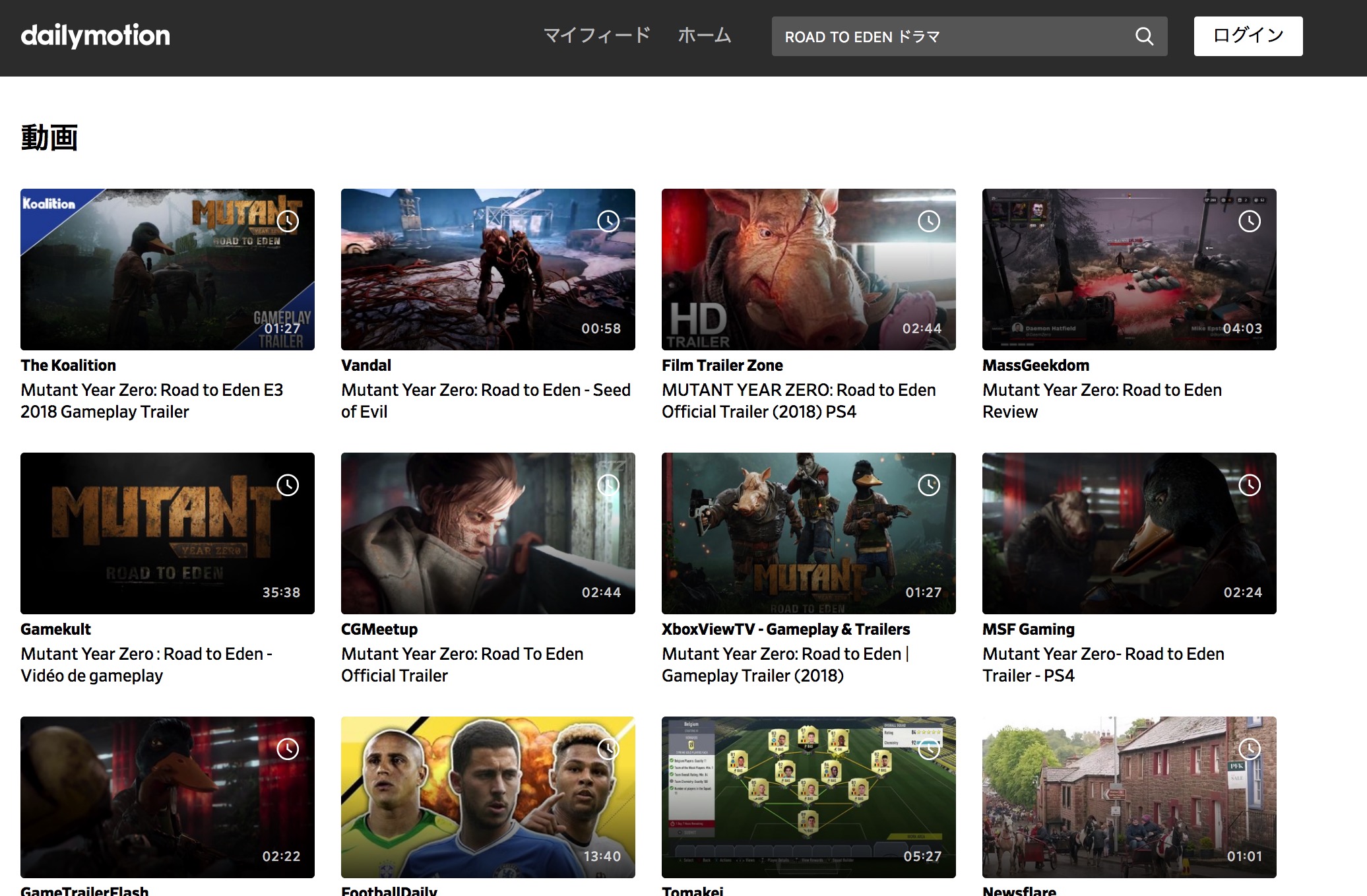Open title 'MUTANT YEAR ZERO Official Trailer (2018) PS4'

pos(799,400)
